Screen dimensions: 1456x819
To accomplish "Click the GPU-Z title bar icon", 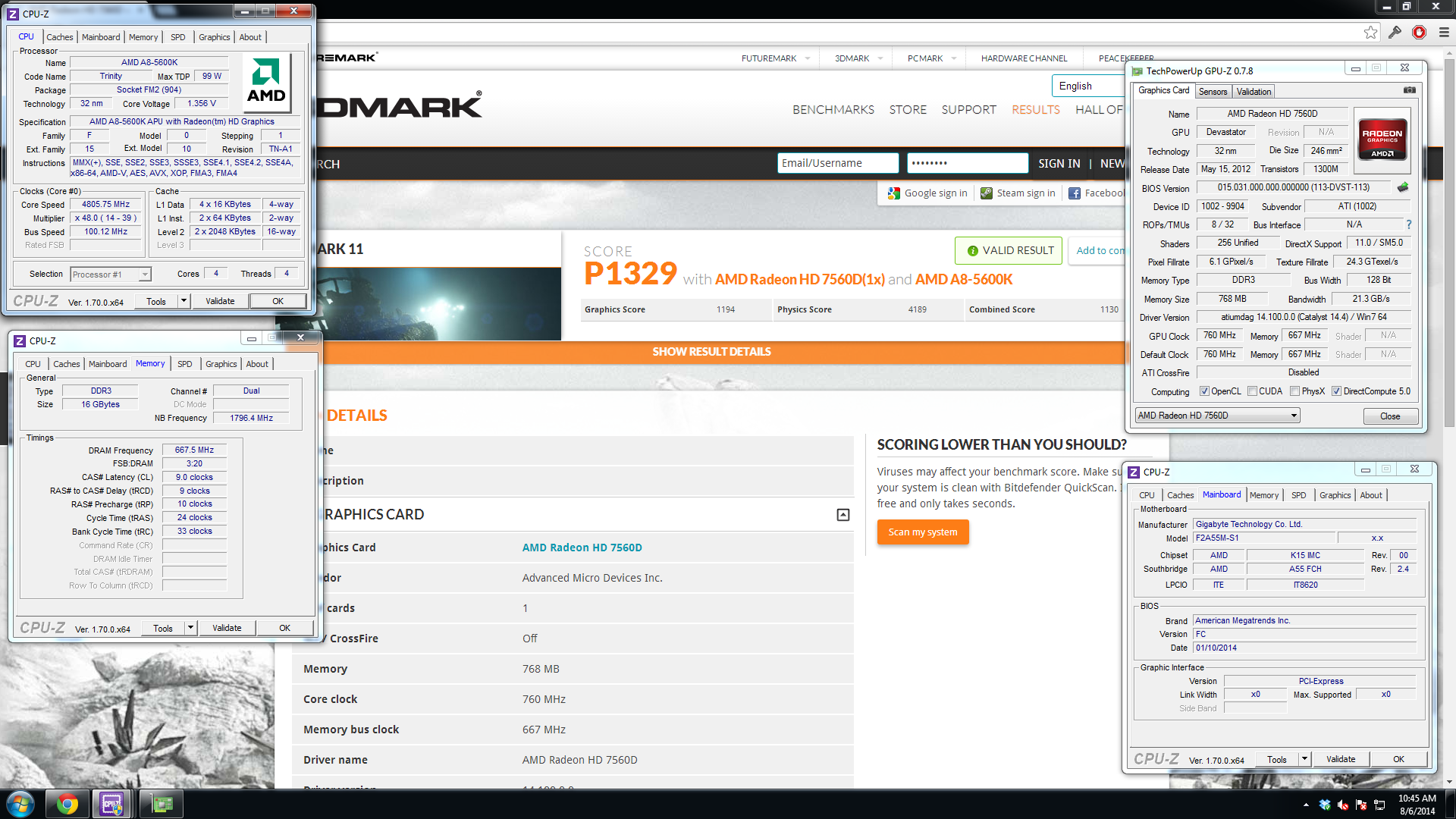I will (x=1137, y=71).
